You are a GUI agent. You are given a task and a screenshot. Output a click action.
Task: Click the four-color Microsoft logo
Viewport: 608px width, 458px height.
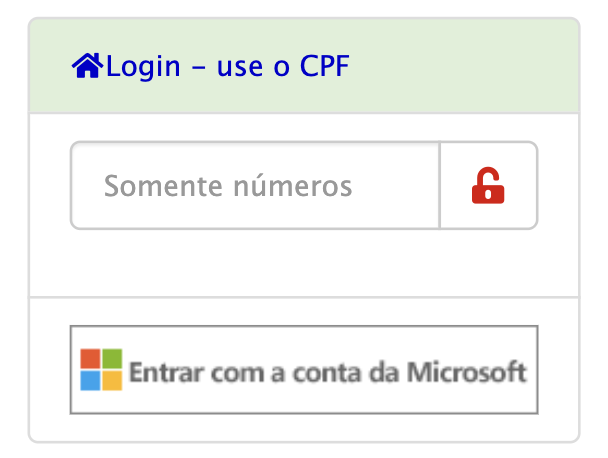pyautogui.click(x=101, y=370)
